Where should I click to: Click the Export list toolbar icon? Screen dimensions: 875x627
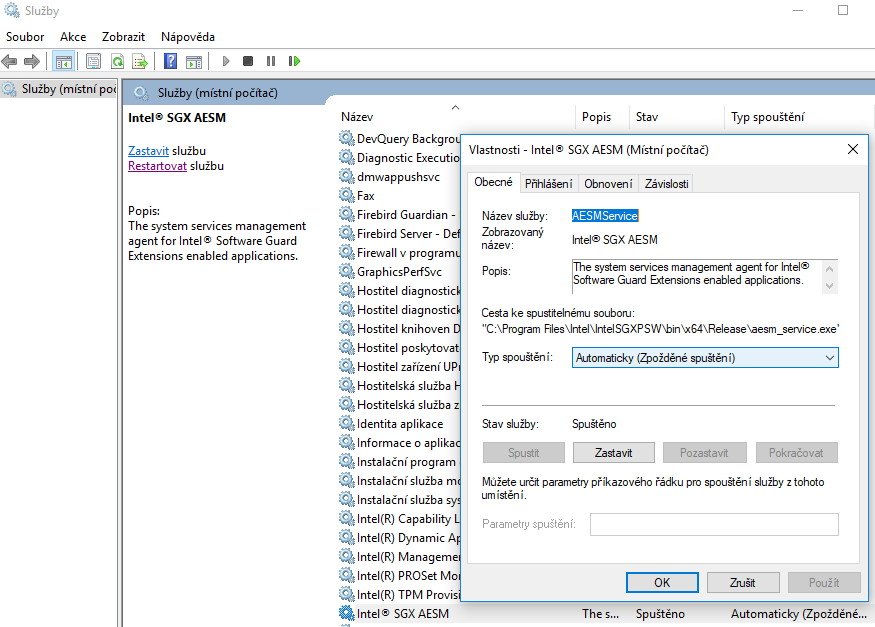(x=140, y=61)
